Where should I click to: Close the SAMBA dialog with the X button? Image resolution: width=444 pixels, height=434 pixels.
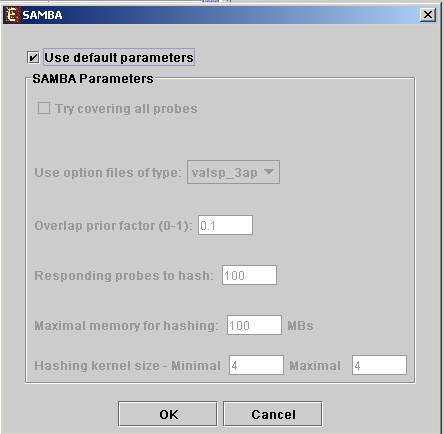(428, 15)
